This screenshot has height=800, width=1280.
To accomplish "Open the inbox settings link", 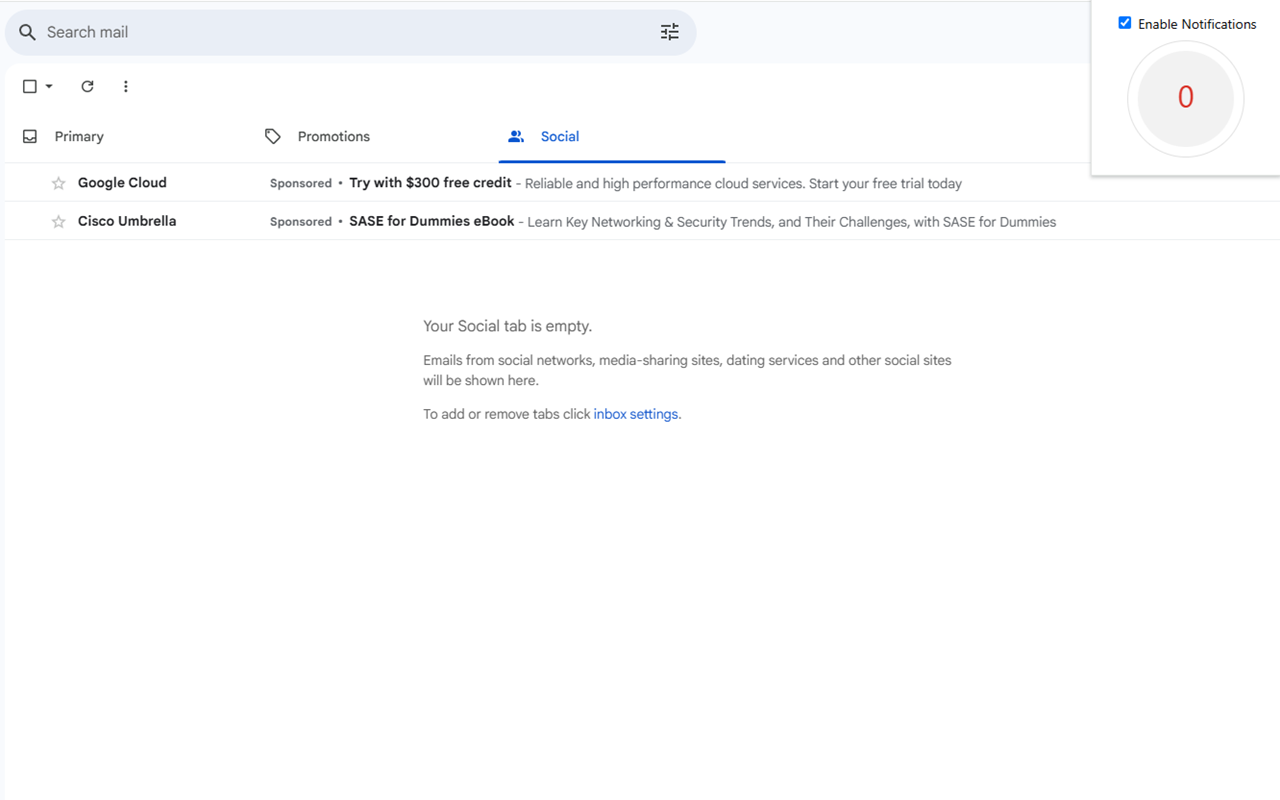I will tap(635, 414).
